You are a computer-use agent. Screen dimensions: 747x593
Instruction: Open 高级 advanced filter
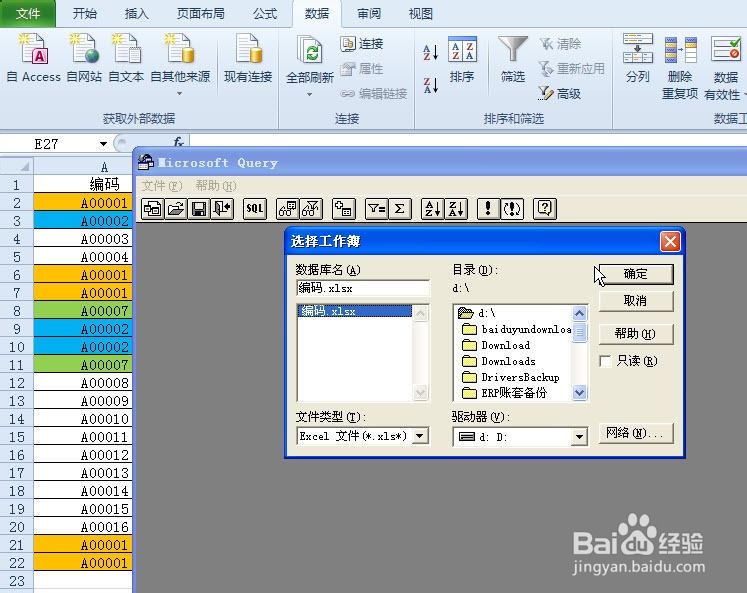tap(560, 93)
